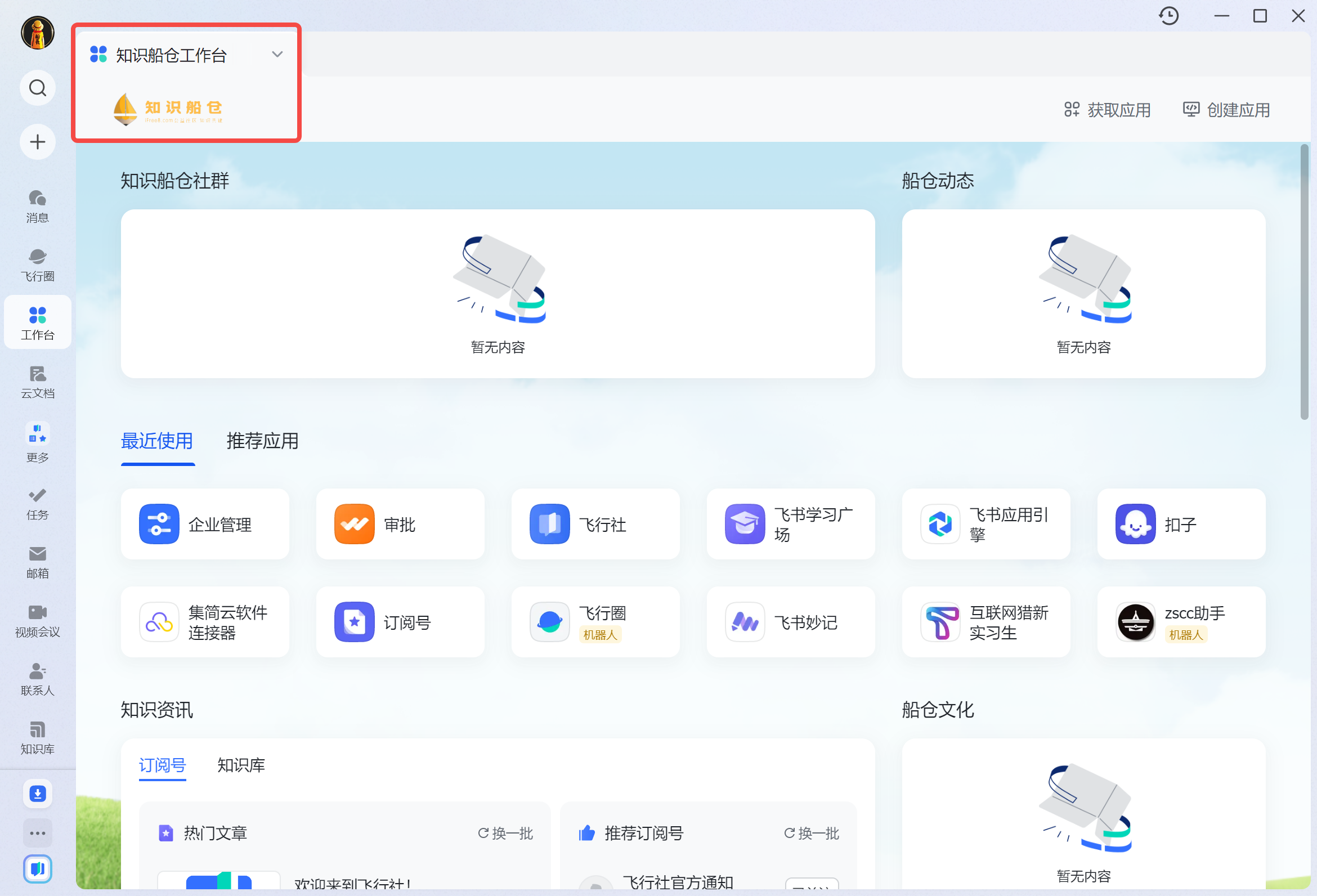1317x896 pixels.
Task: Click the 热门文章 heading
Action: tap(216, 833)
